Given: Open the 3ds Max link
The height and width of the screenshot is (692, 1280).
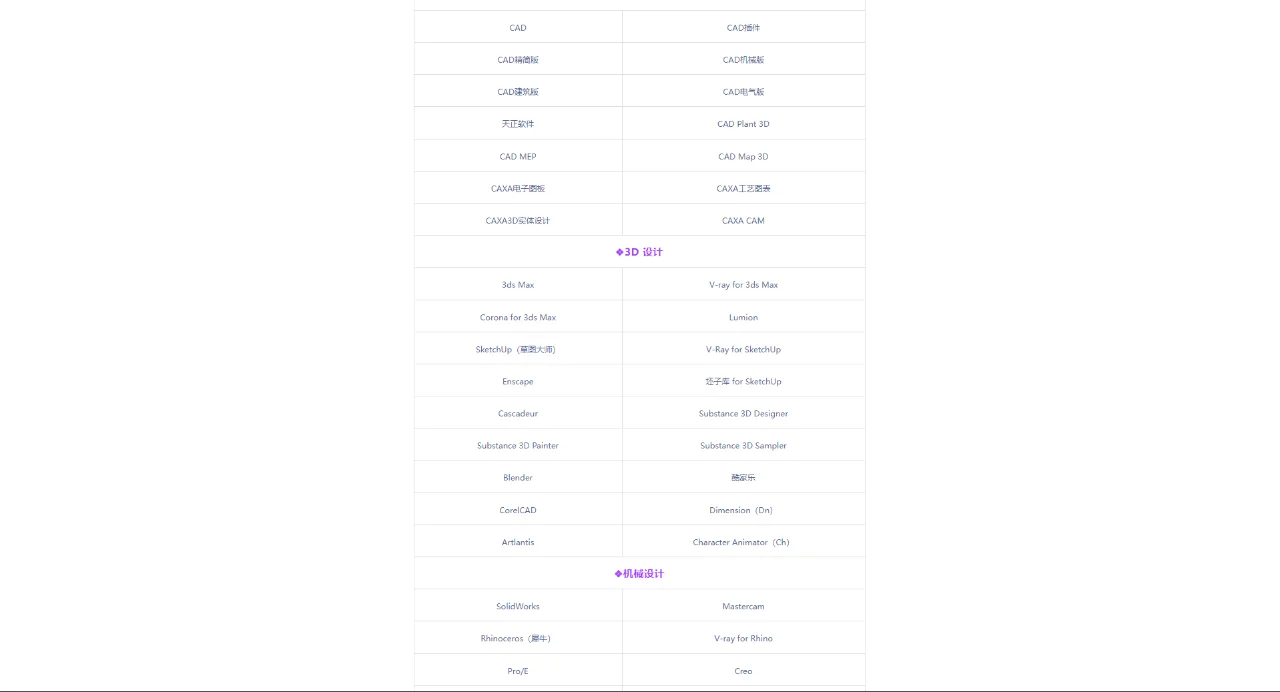Looking at the screenshot, I should coord(518,285).
